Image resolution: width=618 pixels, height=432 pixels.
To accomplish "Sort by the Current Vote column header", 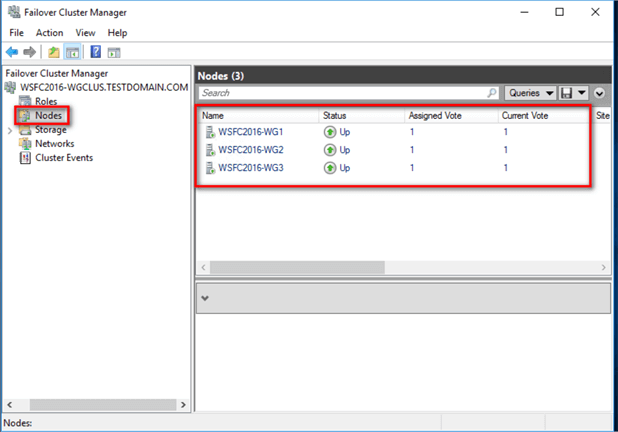I will pyautogui.click(x=544, y=115).
